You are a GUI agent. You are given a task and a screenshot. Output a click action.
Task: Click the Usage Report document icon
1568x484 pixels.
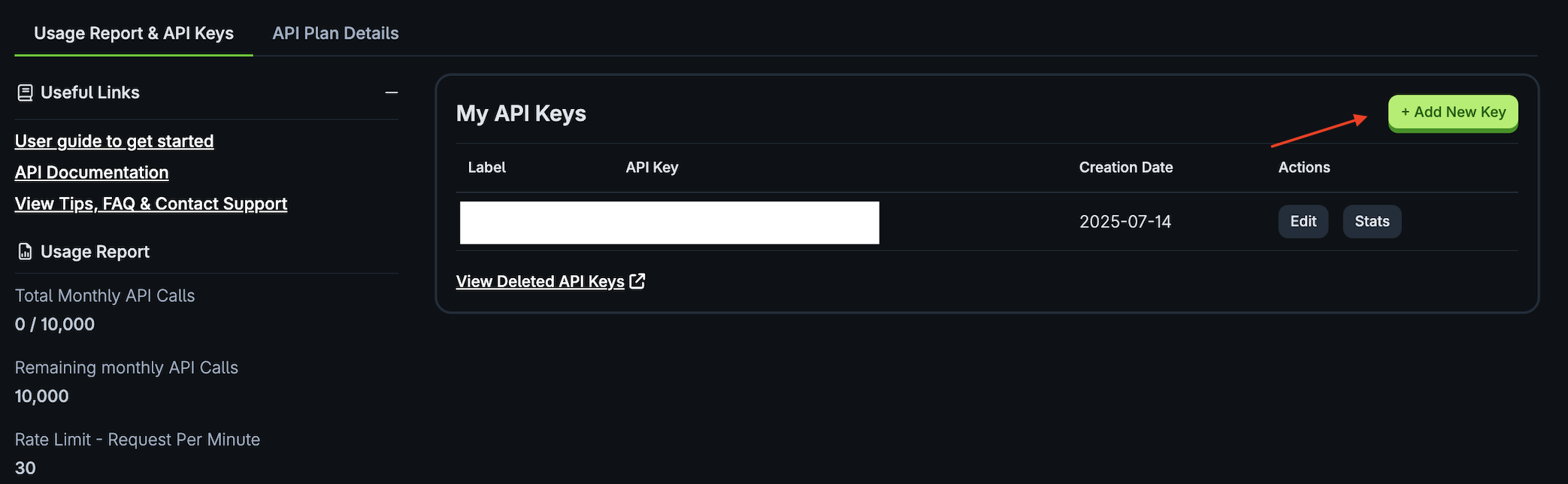(x=25, y=252)
